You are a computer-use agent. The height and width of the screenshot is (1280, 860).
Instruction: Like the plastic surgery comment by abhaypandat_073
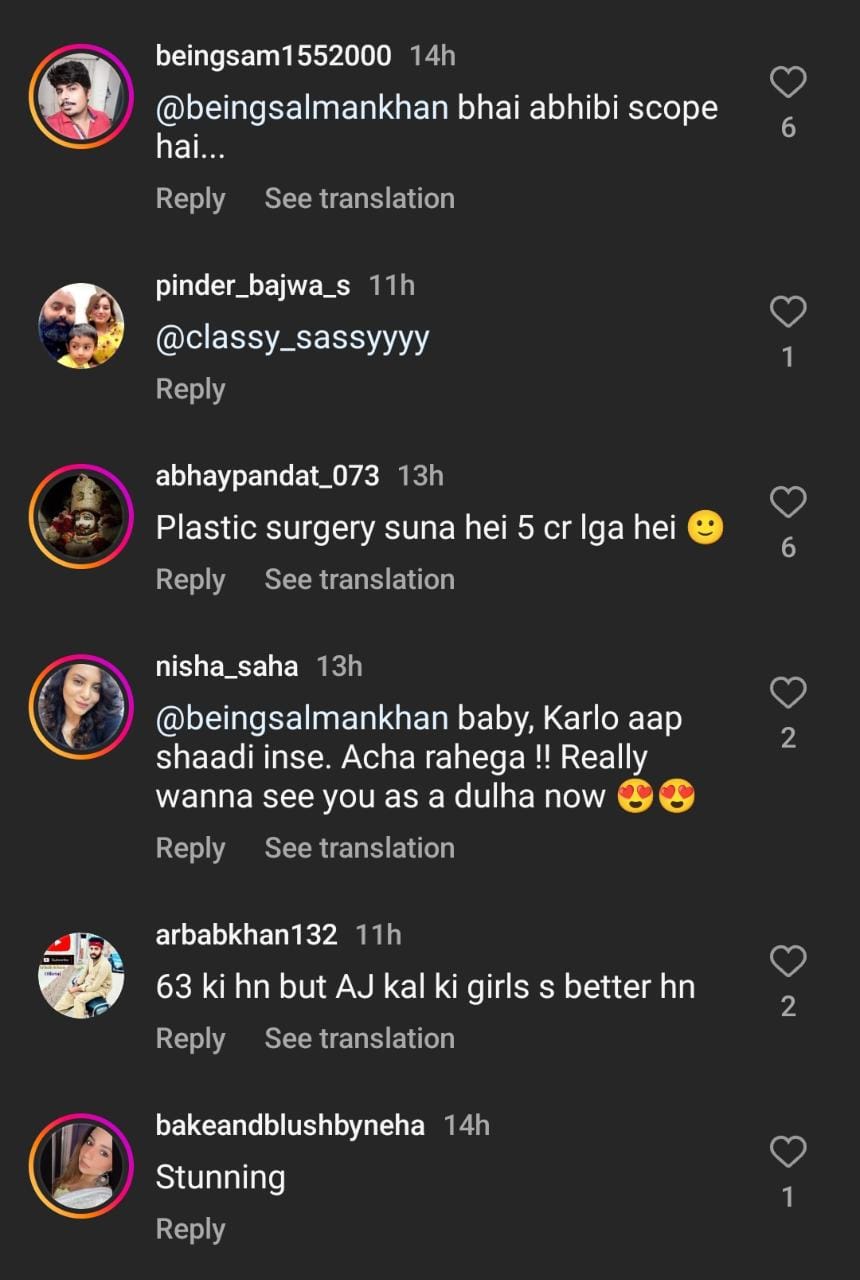(x=788, y=503)
